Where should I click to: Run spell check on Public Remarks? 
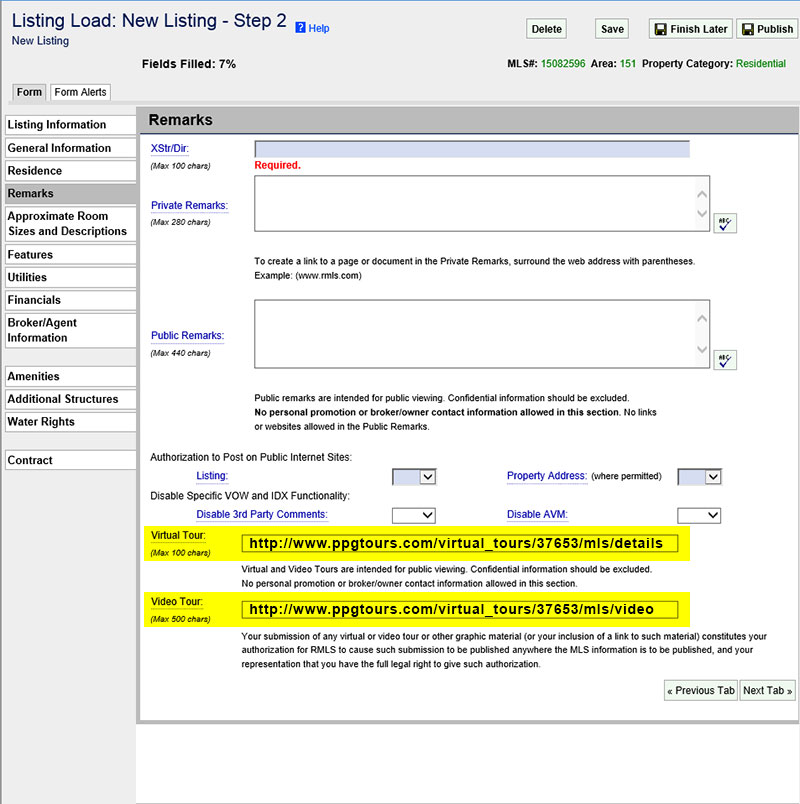[725, 360]
